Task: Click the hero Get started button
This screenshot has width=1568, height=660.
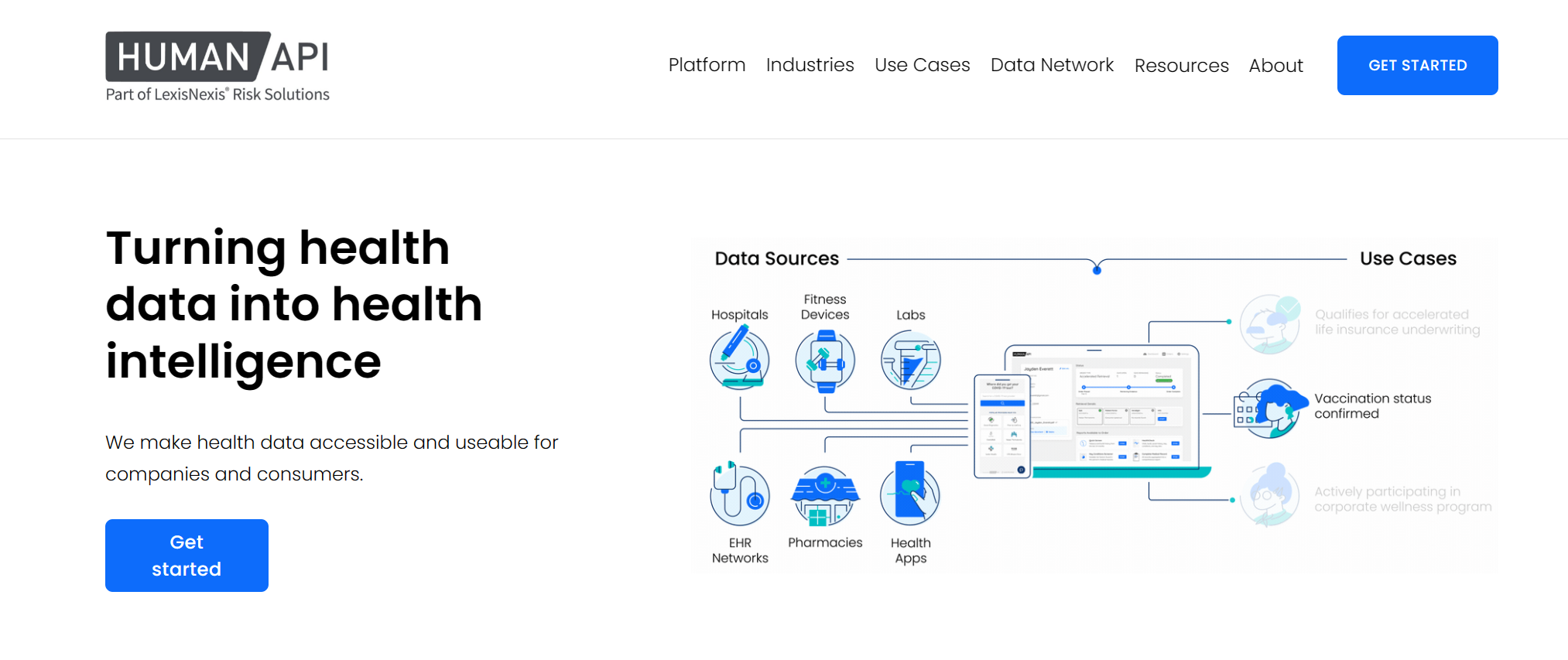Action: (x=187, y=556)
